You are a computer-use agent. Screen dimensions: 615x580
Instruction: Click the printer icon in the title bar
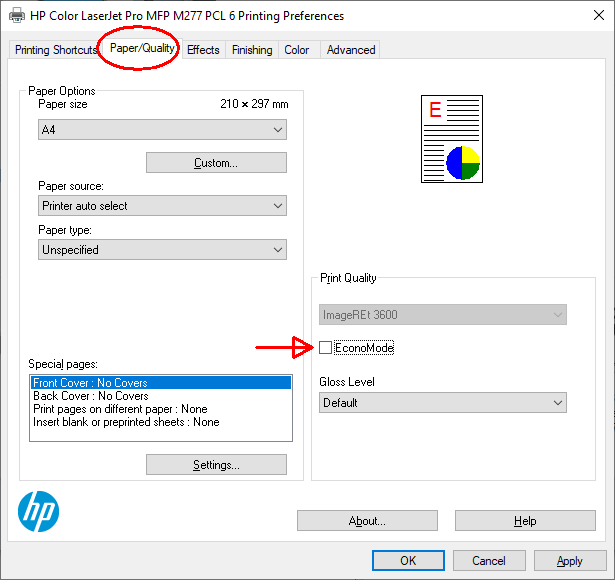[x=16, y=16]
